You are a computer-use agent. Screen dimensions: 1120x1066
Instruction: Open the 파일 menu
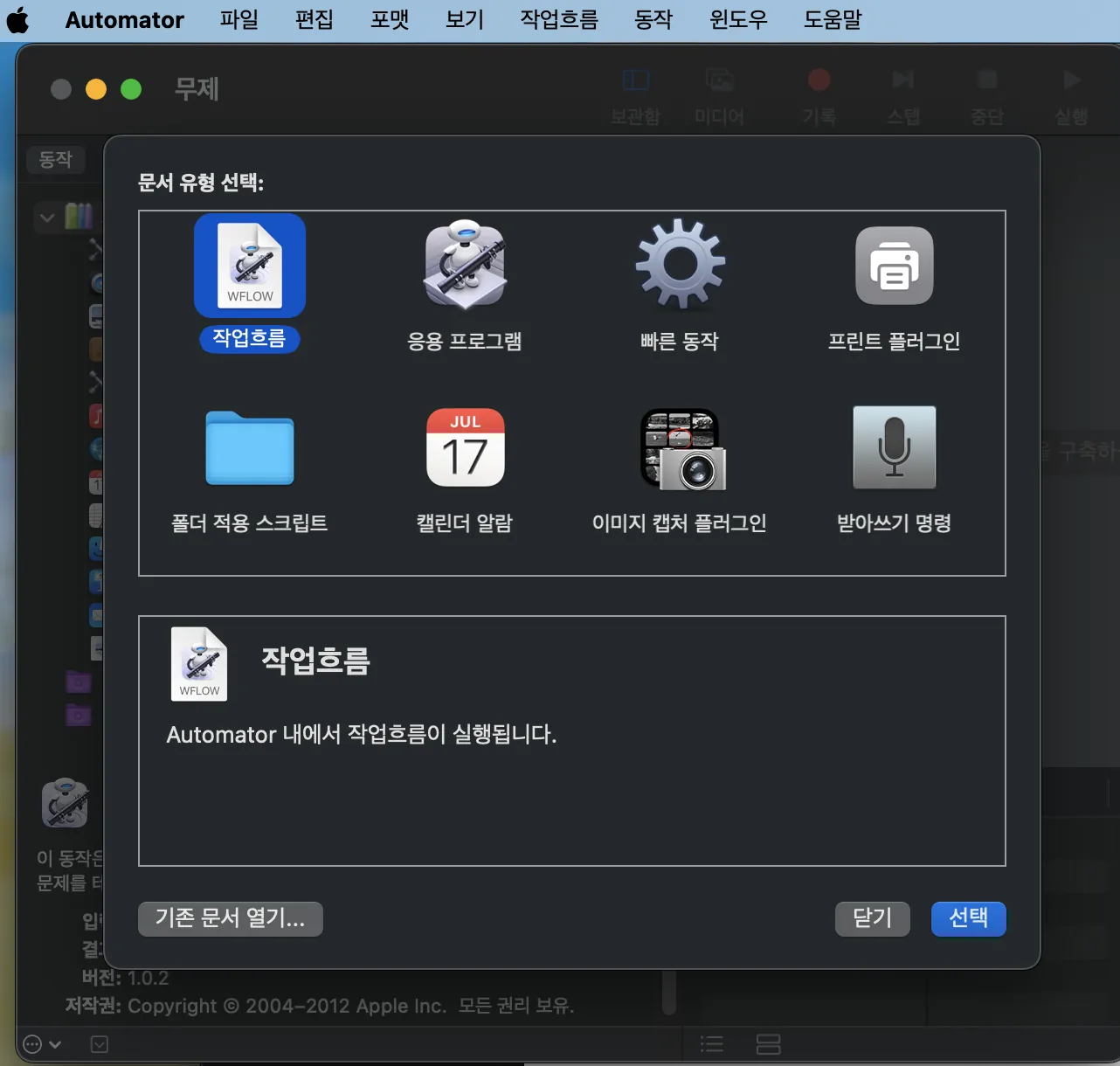point(239,19)
